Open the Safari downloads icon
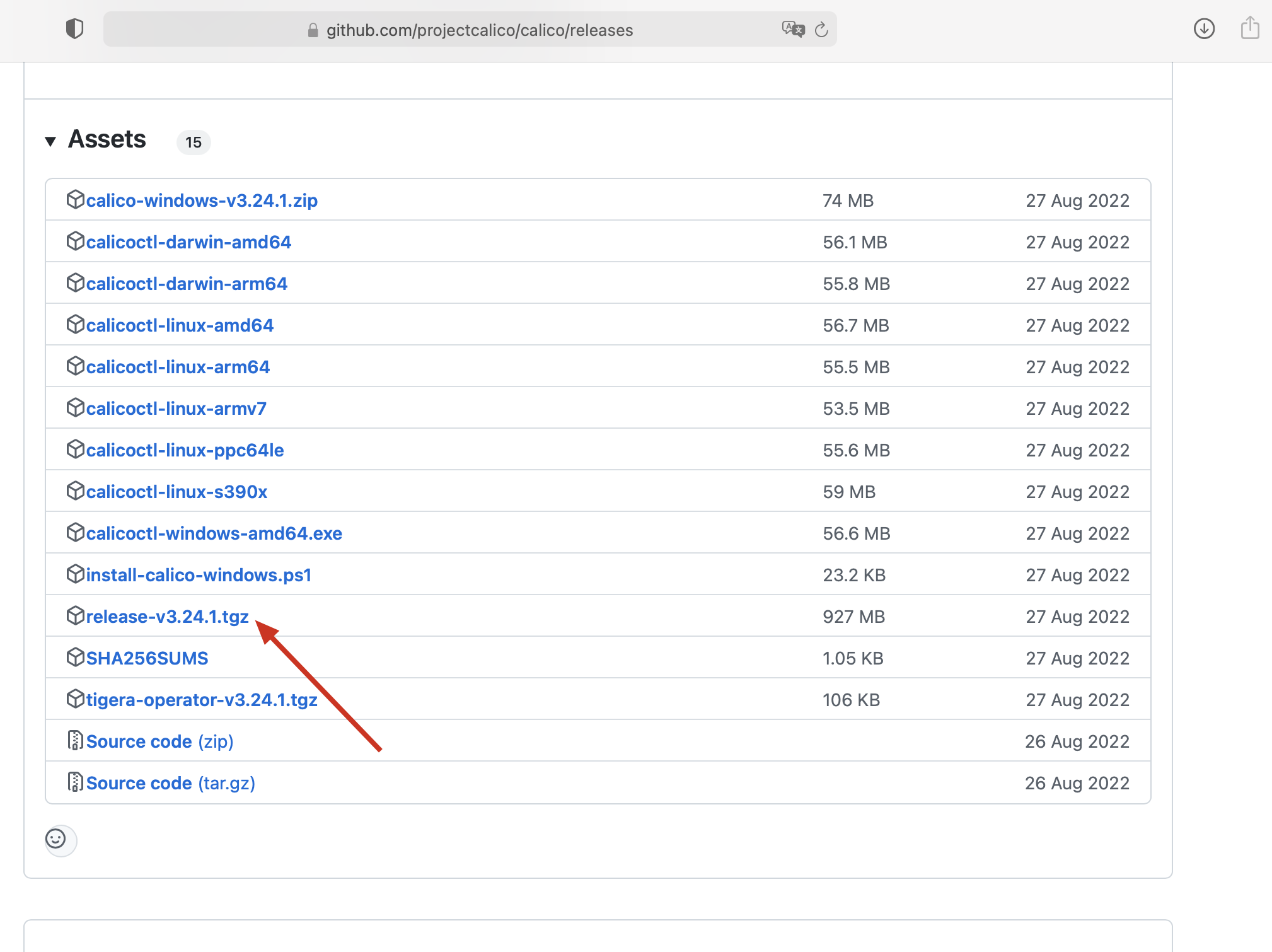 (1204, 29)
